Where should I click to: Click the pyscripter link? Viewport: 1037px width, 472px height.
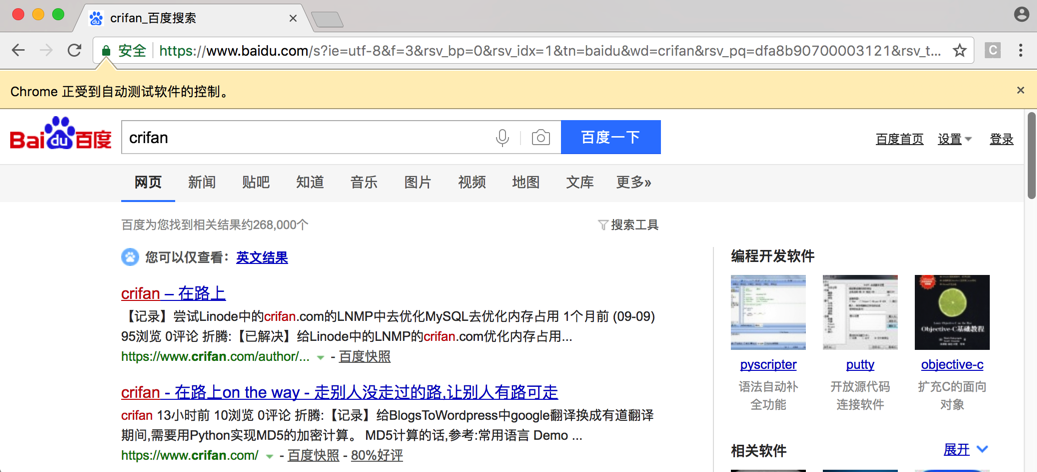pos(768,365)
